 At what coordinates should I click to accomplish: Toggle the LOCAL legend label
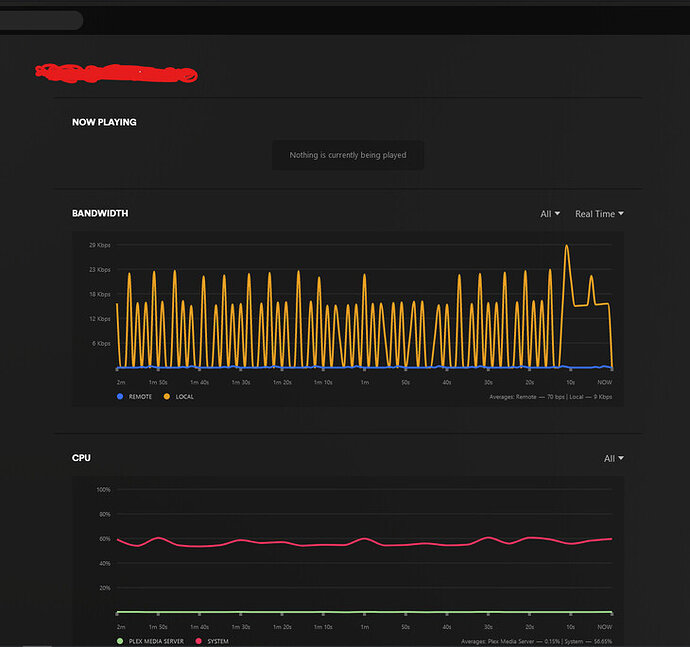(184, 397)
